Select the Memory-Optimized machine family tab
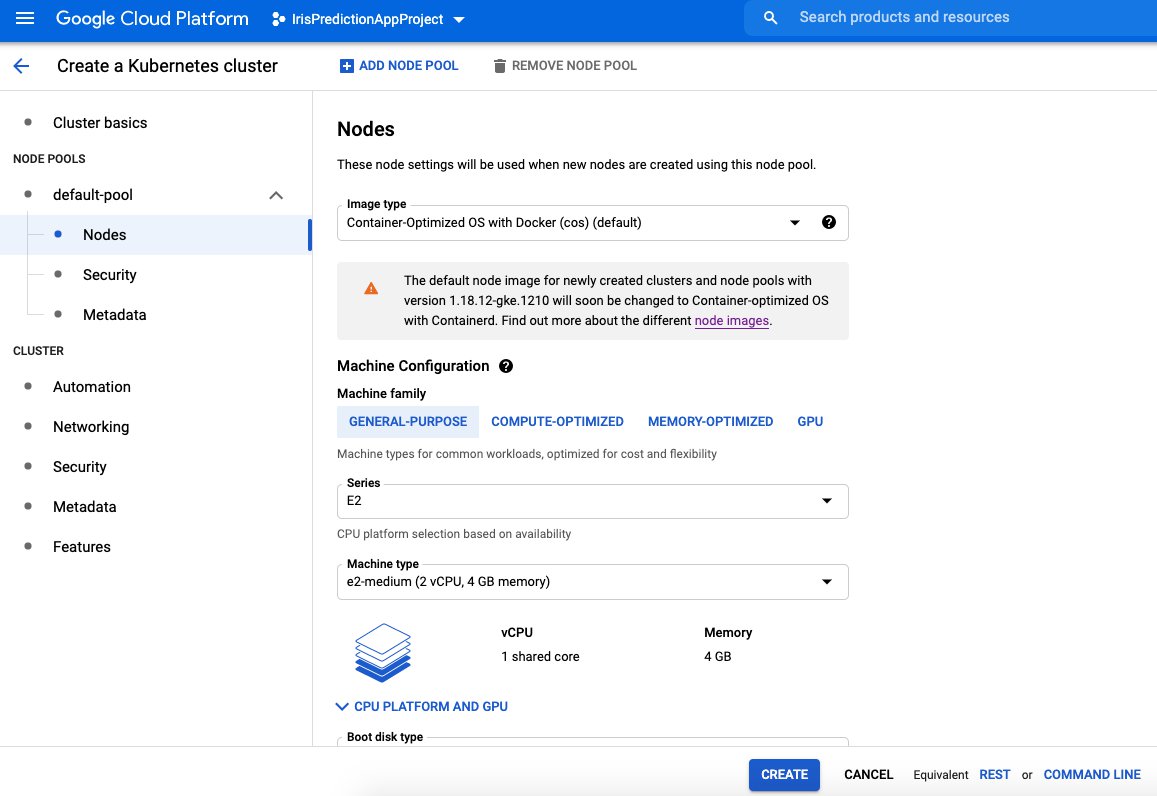 710,422
